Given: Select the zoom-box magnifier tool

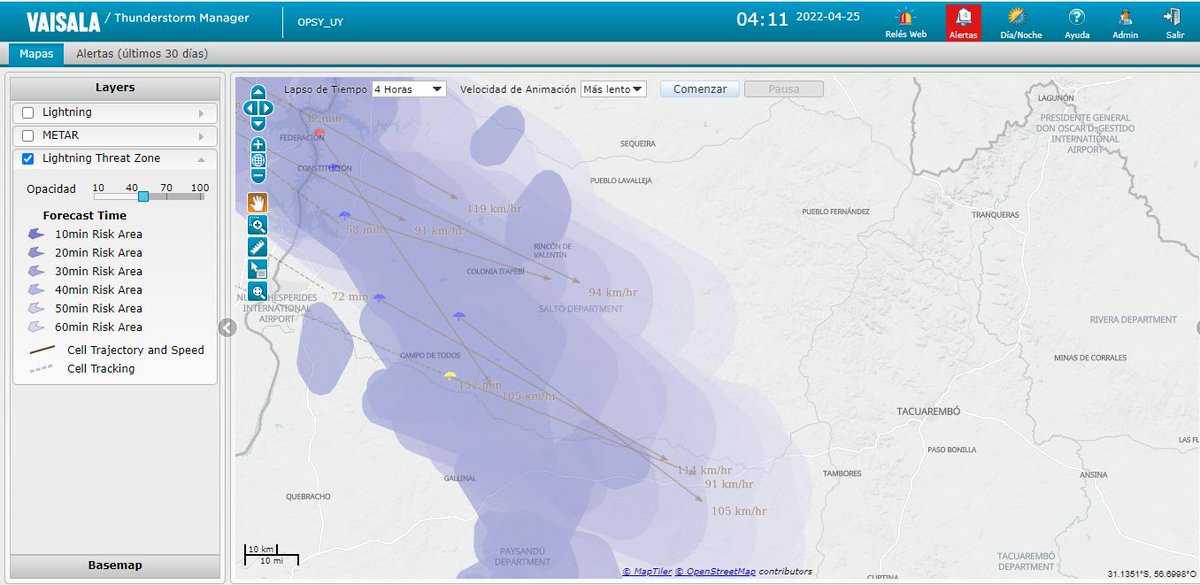Looking at the screenshot, I should coord(258,225).
